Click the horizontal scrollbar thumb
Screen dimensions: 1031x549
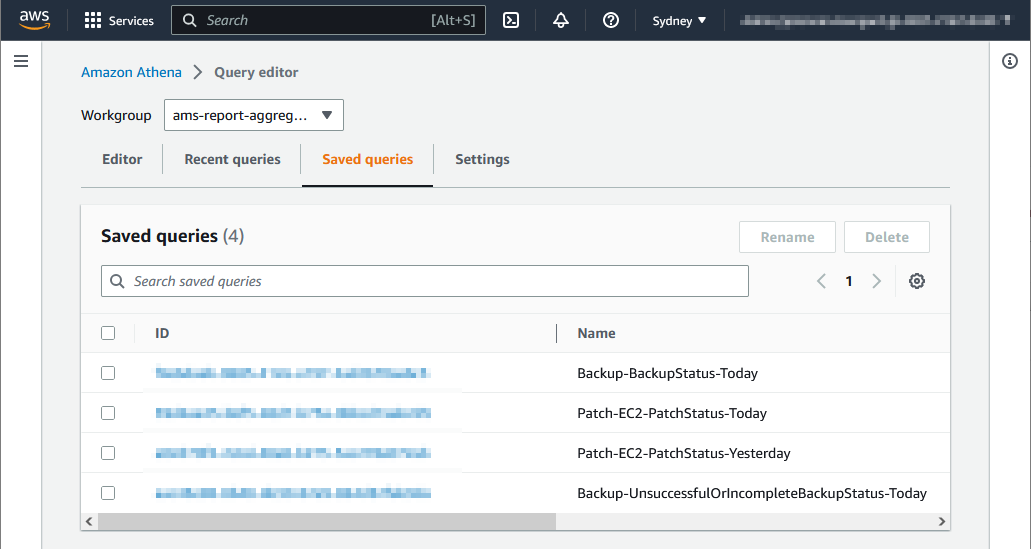[x=327, y=521]
